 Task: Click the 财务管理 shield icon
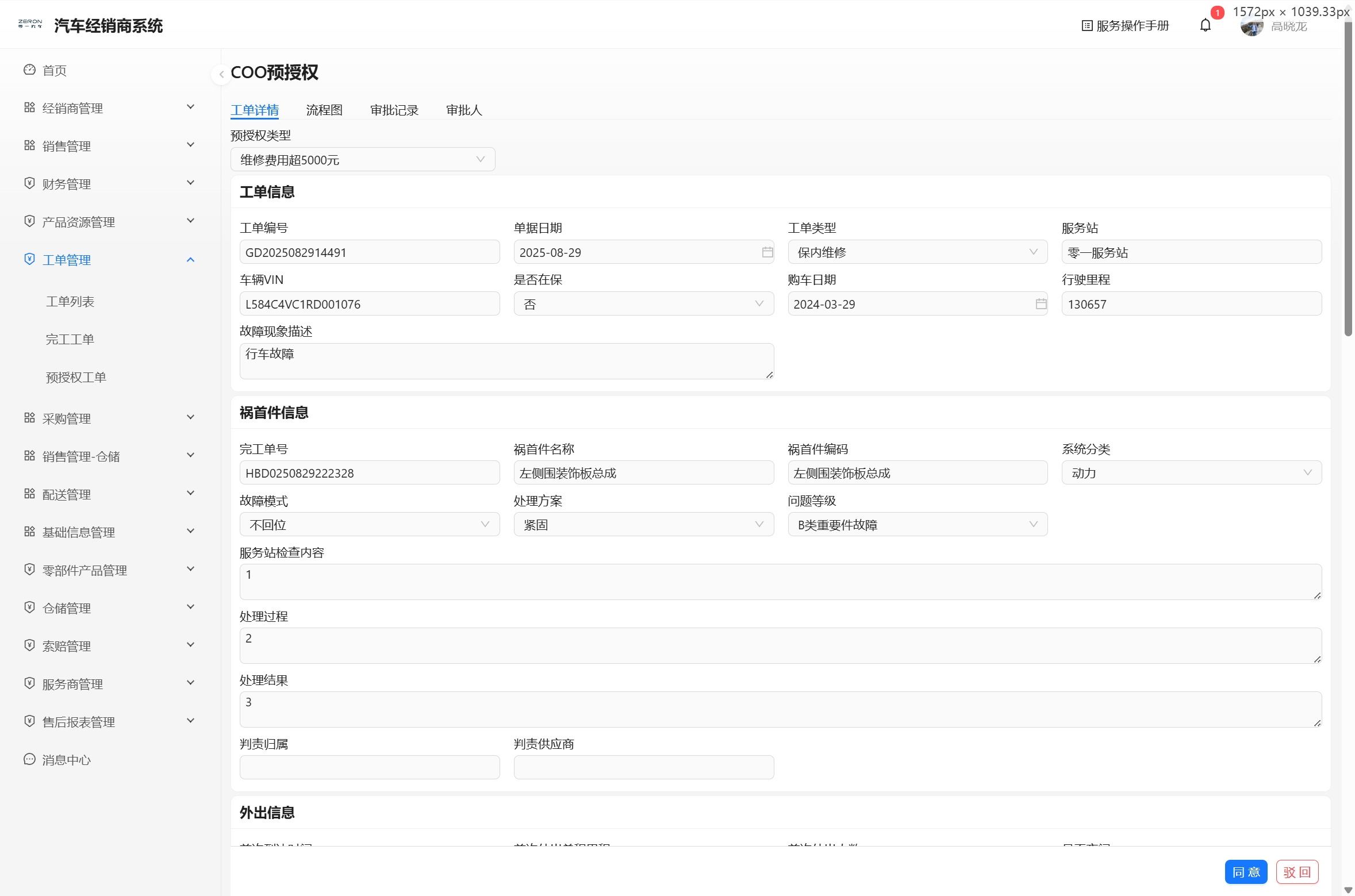[x=30, y=183]
